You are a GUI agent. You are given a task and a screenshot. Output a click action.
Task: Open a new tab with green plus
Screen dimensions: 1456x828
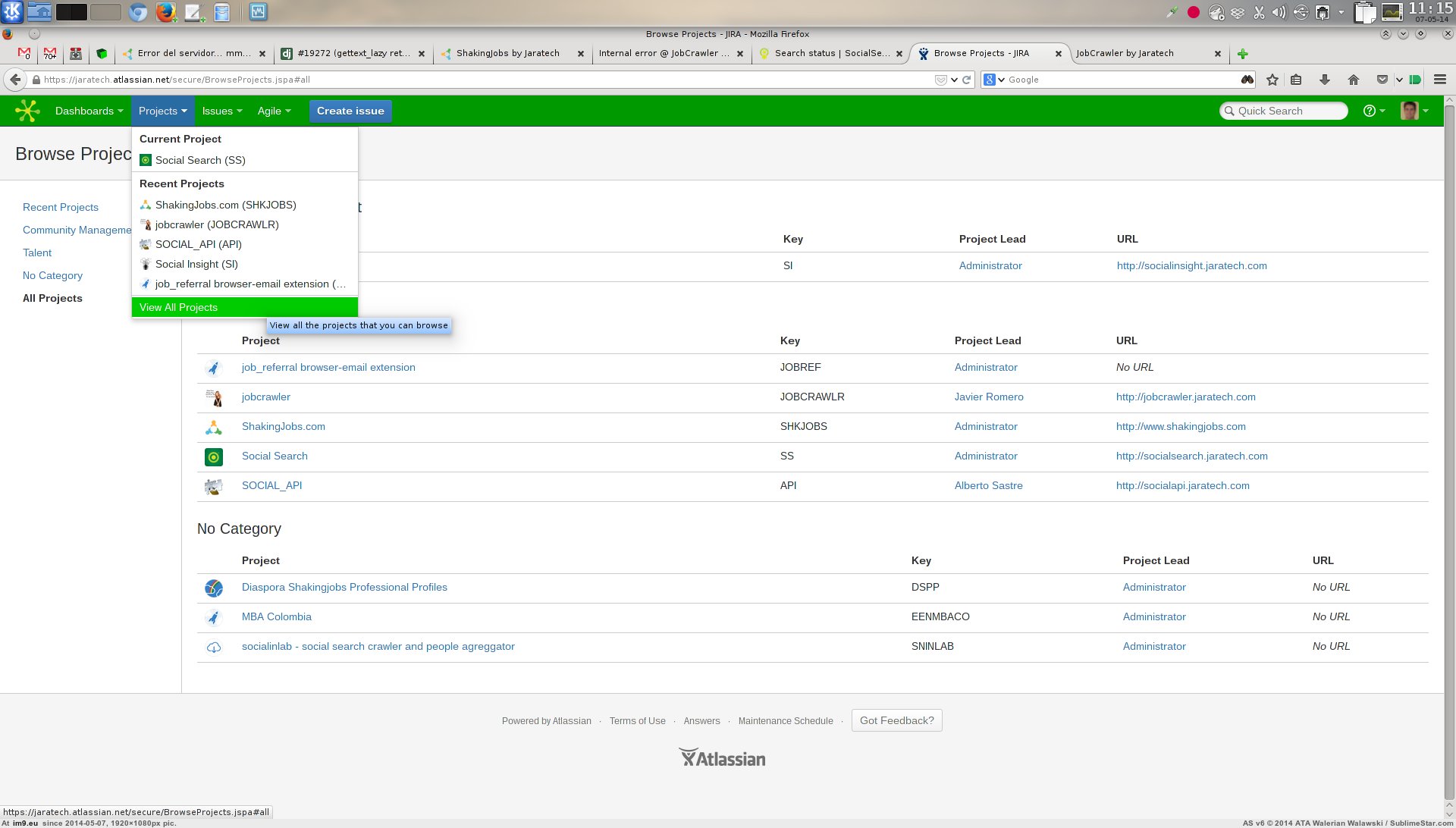(x=1242, y=54)
